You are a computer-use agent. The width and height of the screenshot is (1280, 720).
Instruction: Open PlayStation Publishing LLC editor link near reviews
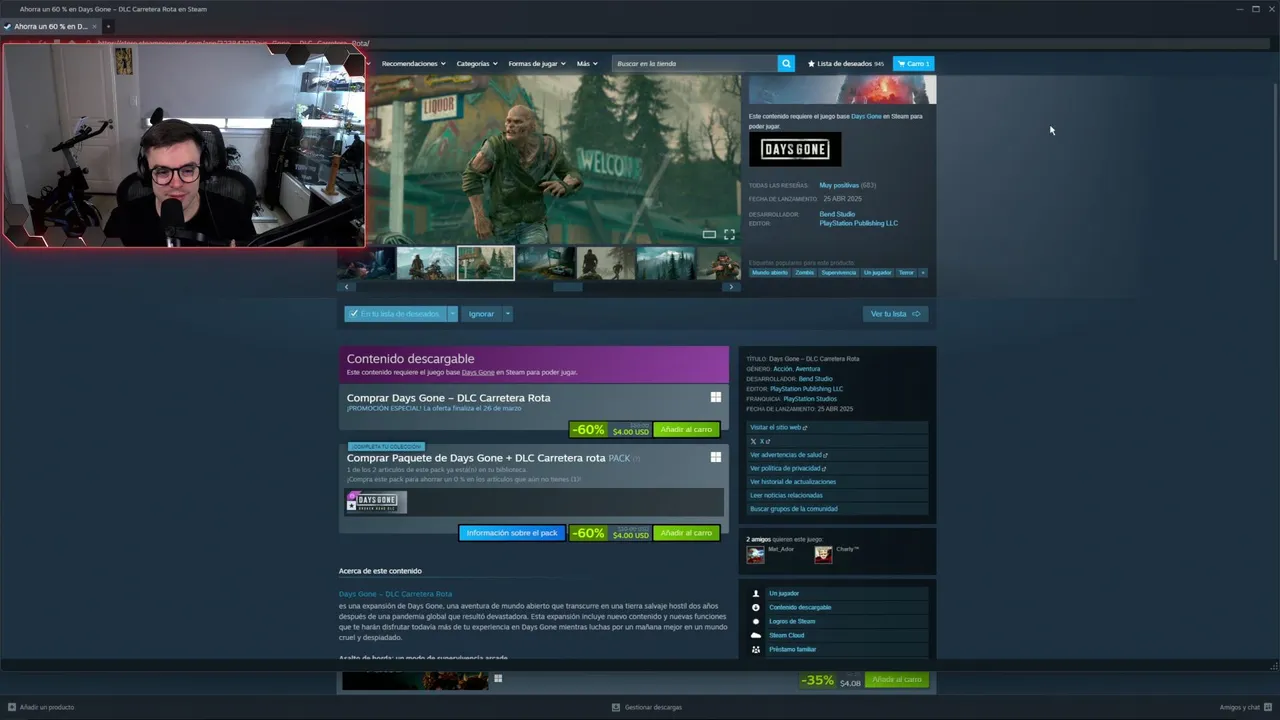click(858, 223)
